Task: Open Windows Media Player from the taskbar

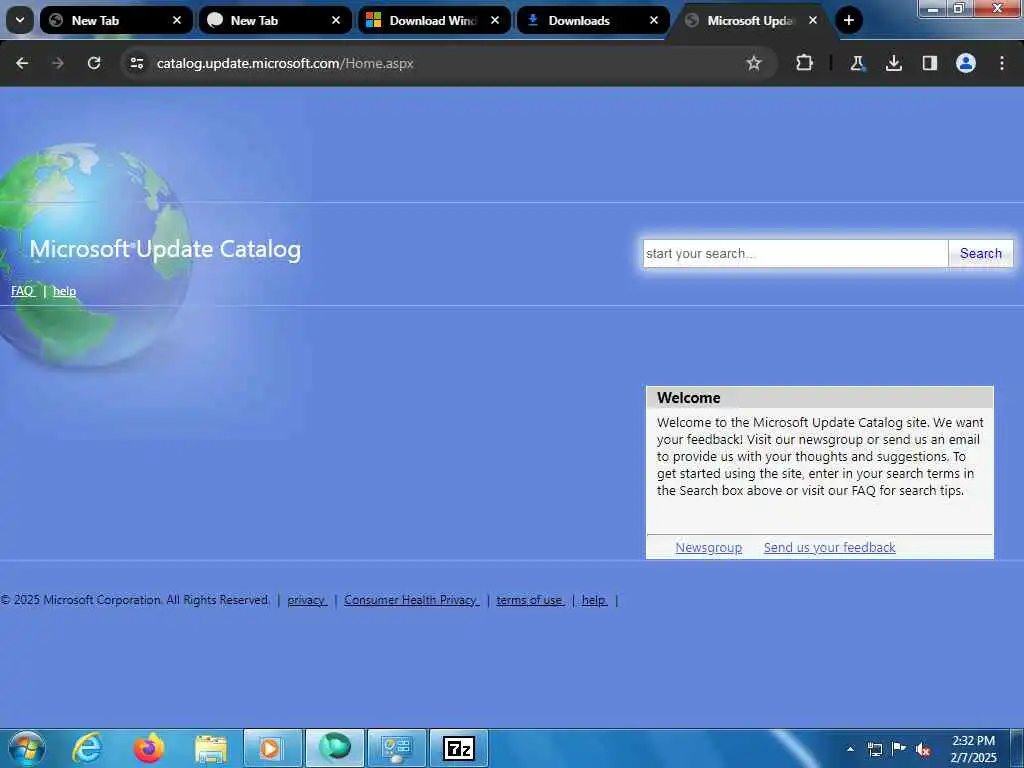Action: pos(272,748)
